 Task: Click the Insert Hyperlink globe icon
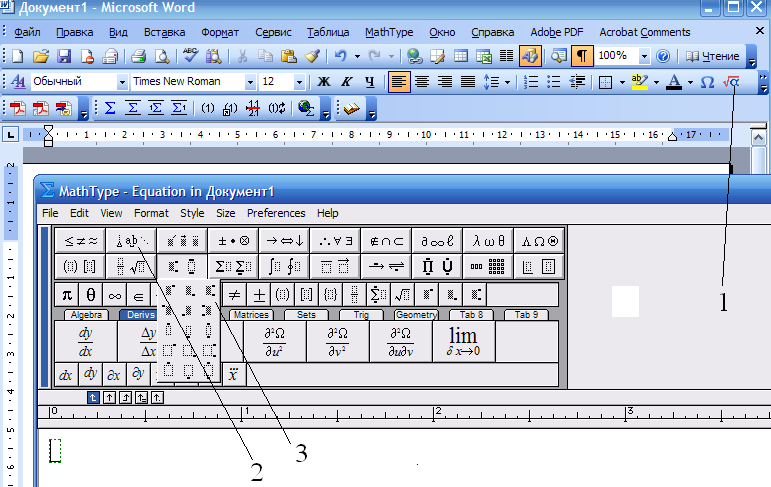coord(415,56)
